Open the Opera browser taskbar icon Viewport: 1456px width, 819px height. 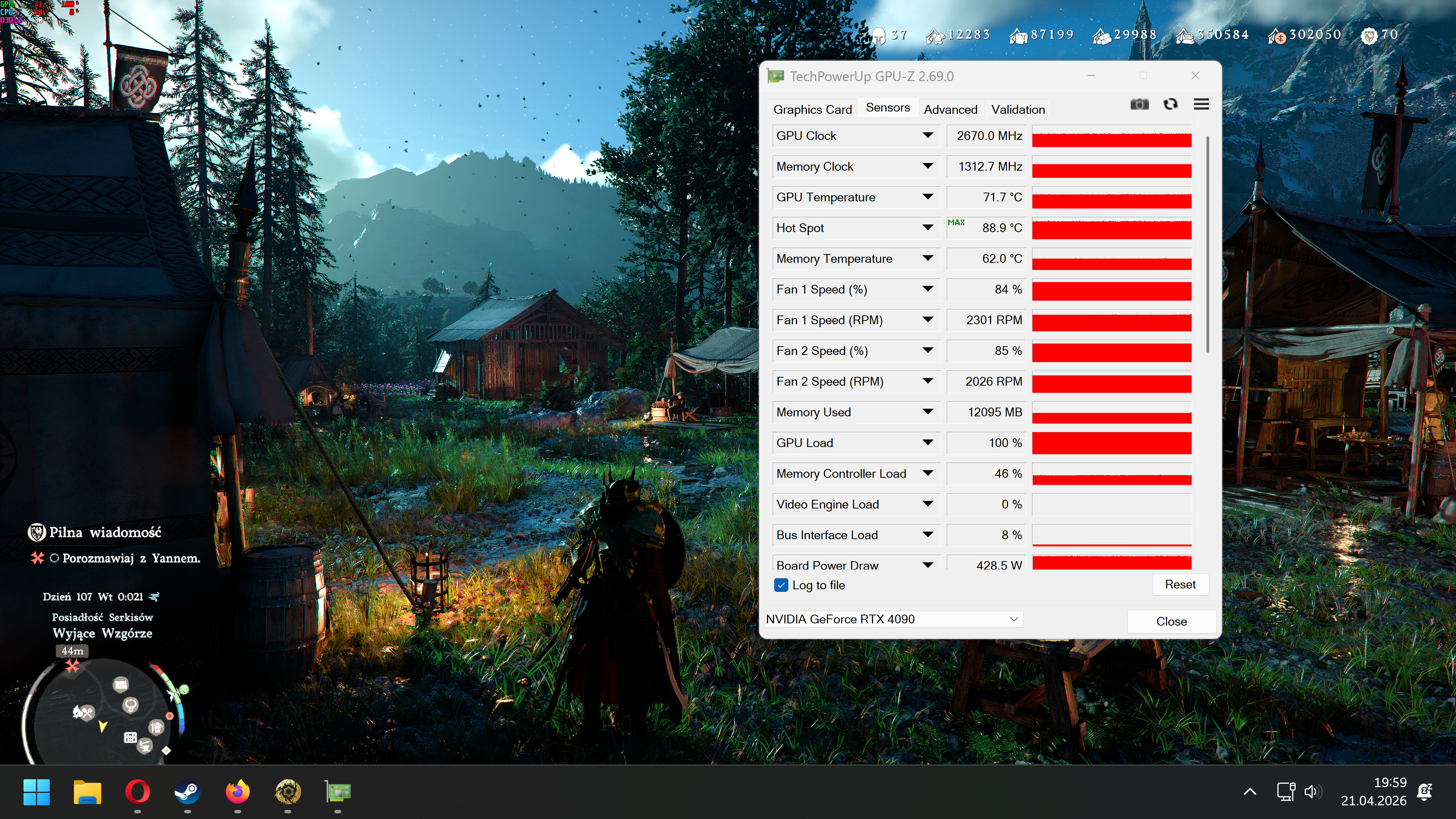coord(137,792)
